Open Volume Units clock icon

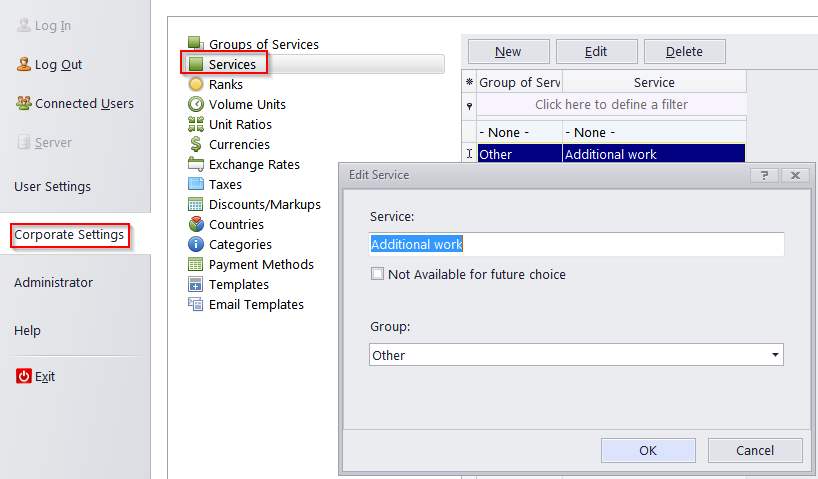point(196,104)
